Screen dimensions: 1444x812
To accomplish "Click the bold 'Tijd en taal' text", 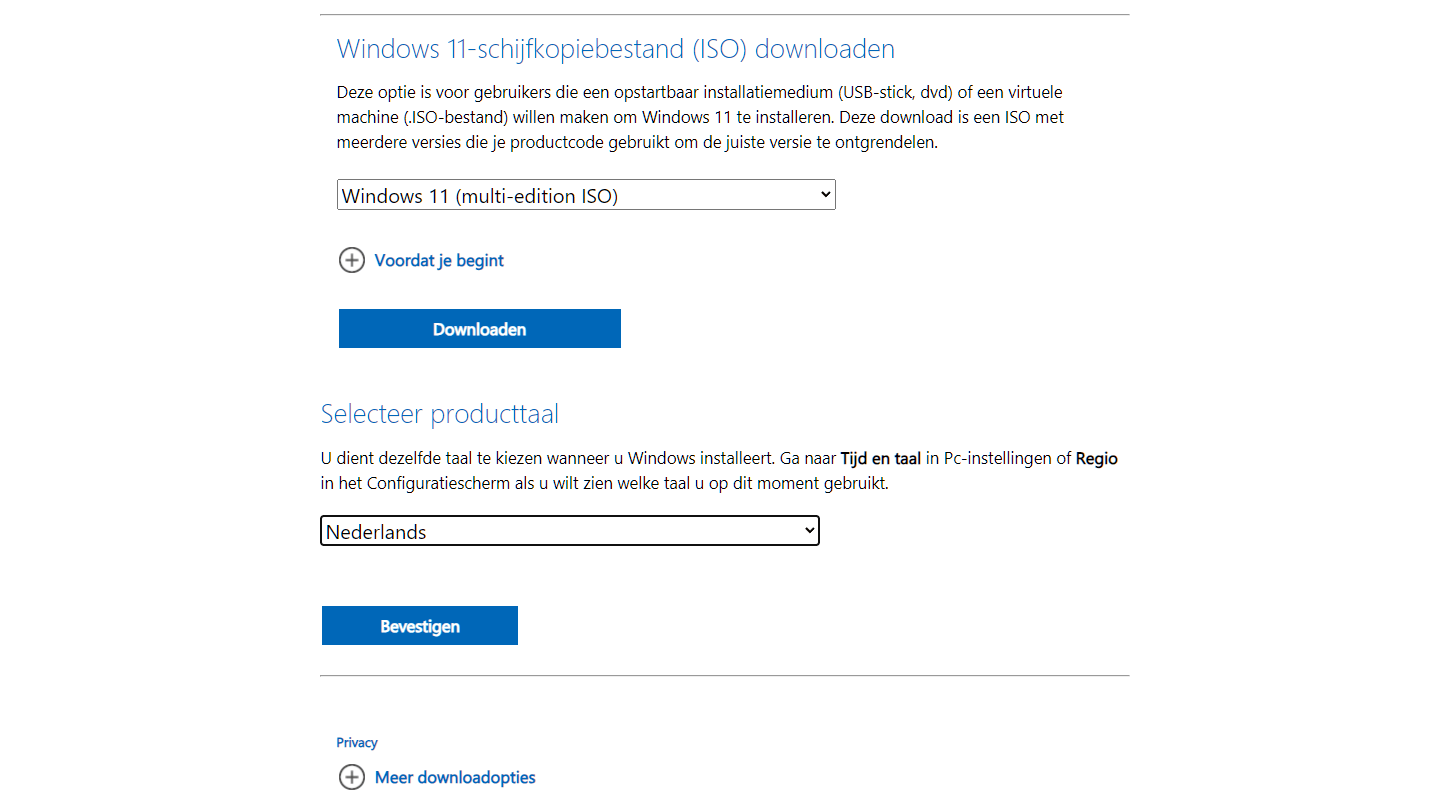I will point(880,459).
